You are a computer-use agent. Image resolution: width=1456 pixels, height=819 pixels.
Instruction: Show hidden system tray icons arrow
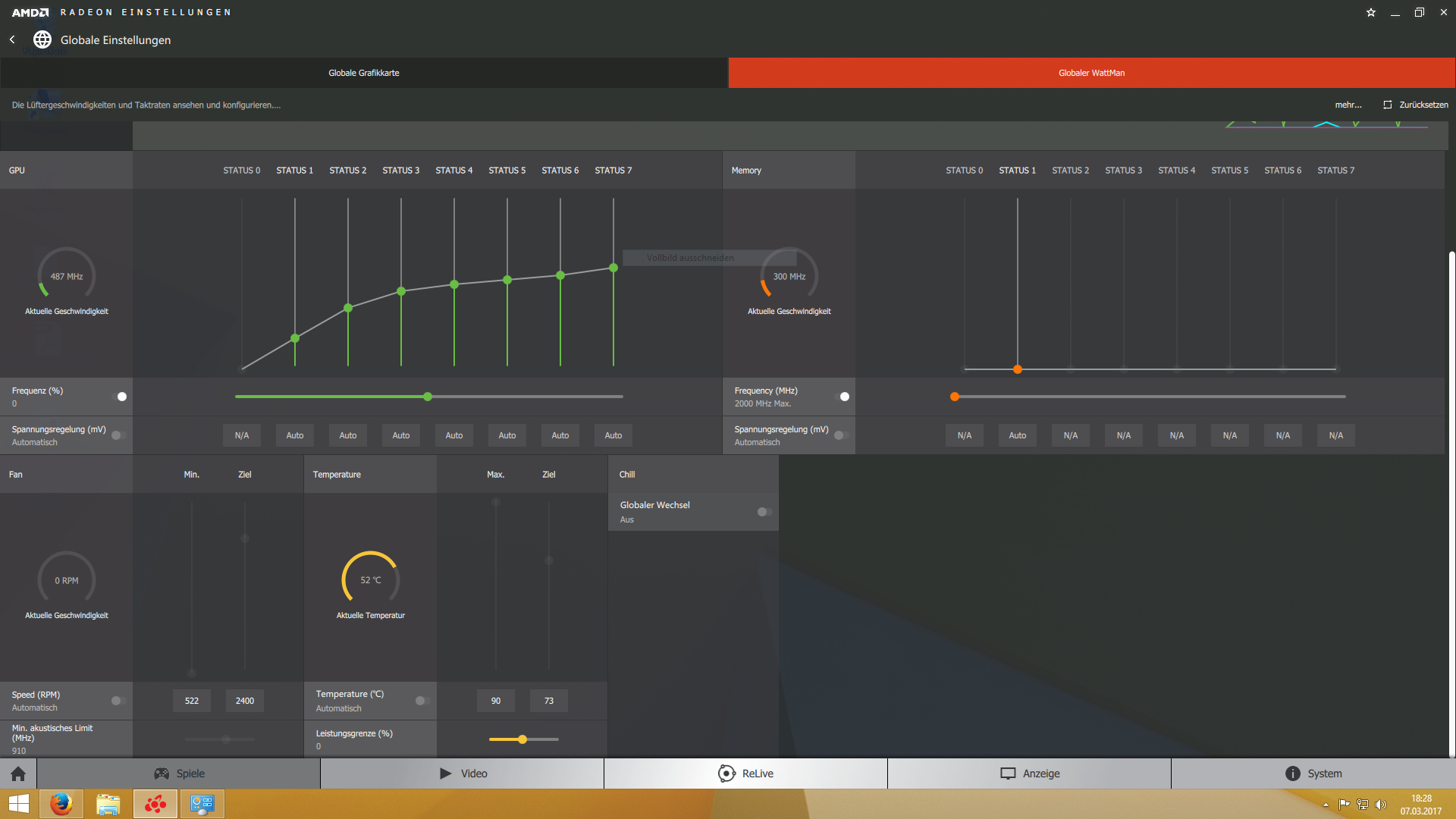point(1326,805)
